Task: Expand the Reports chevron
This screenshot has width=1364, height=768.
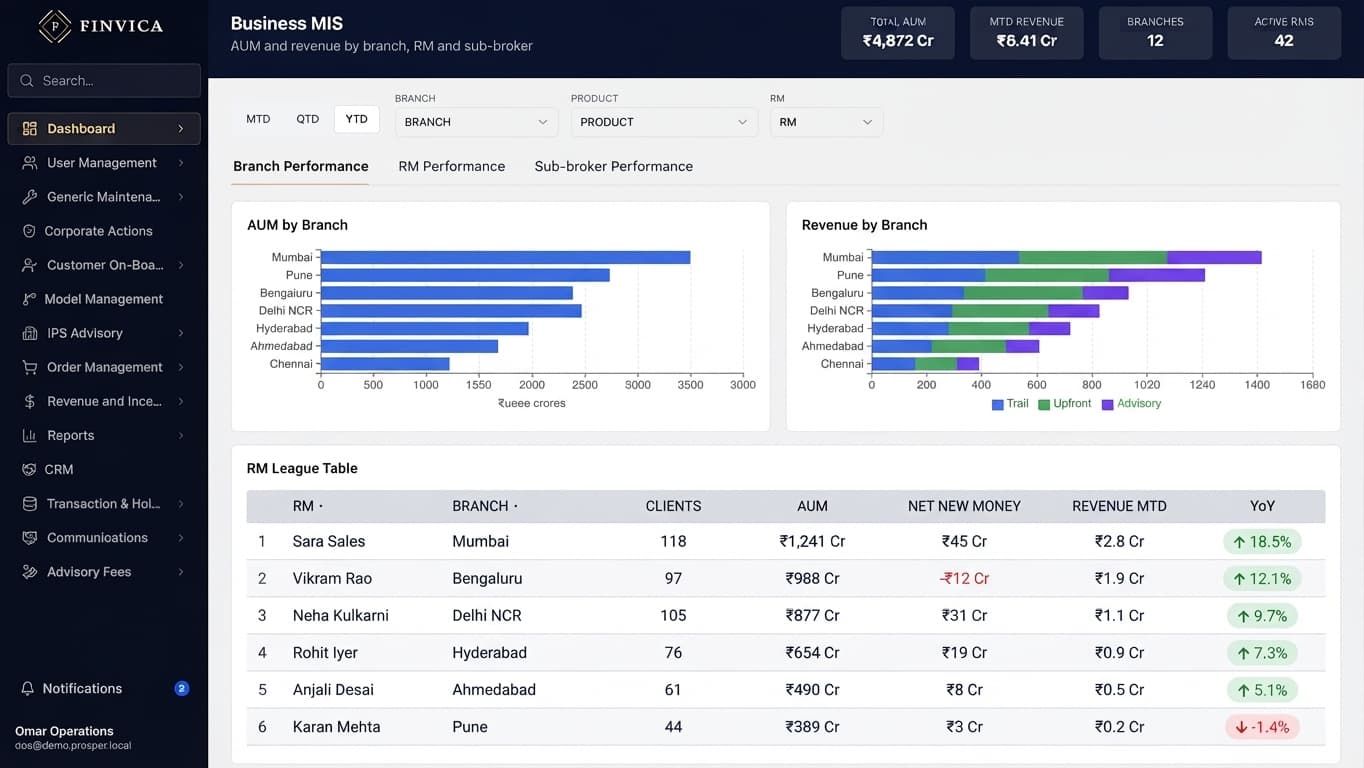Action: click(181, 435)
